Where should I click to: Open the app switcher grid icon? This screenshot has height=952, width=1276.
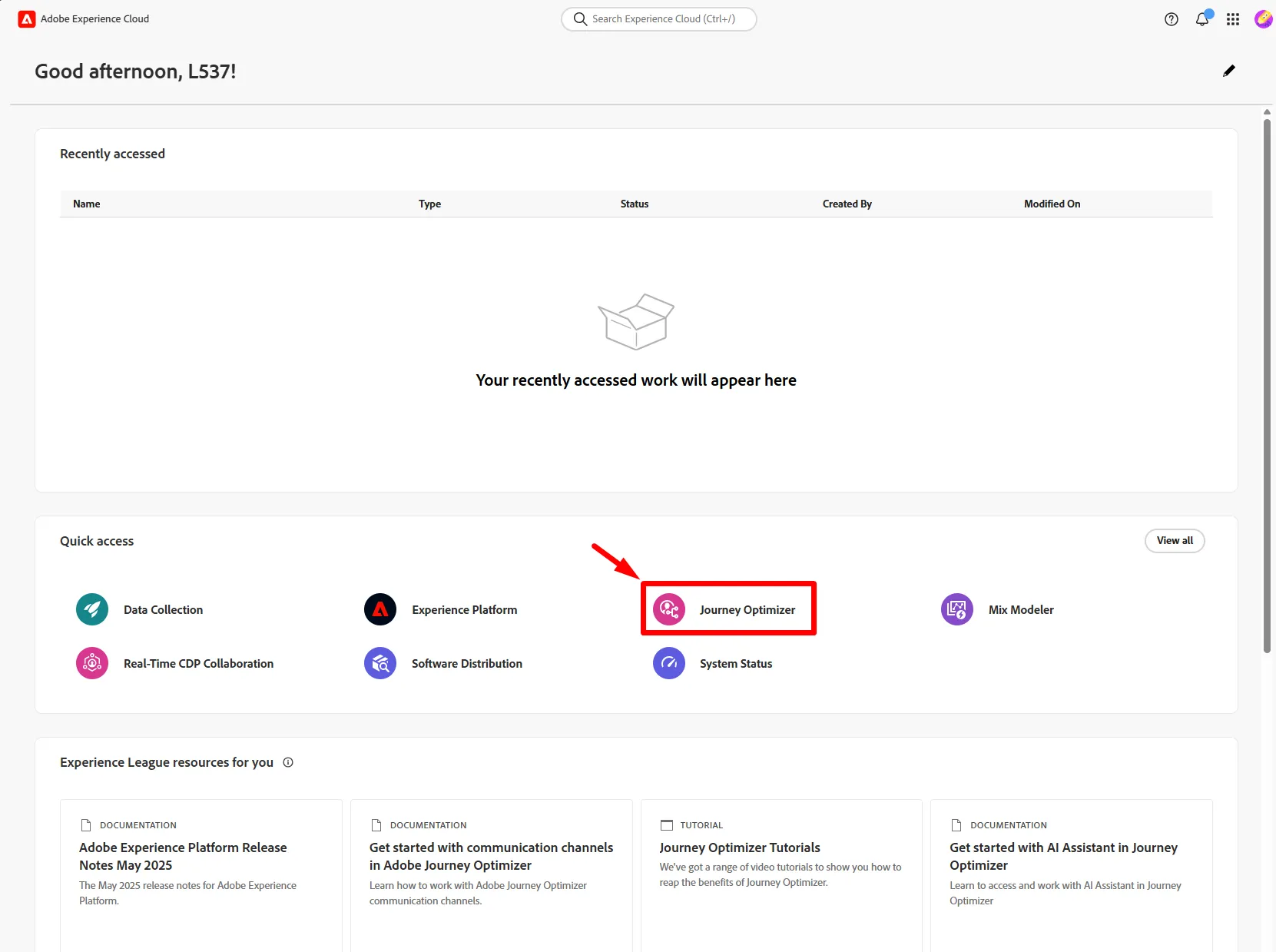point(1233,19)
